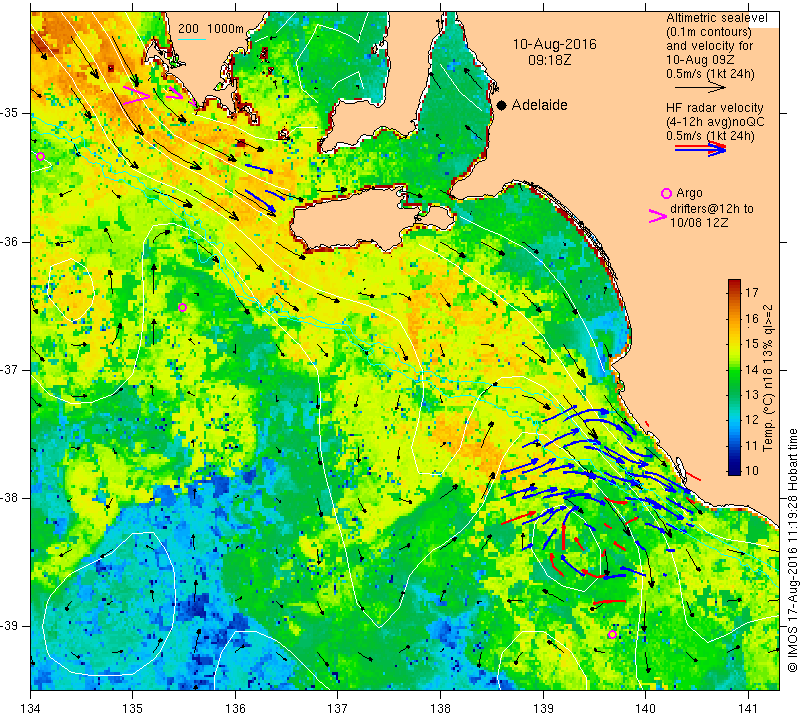Select Argo float marker near 134.1°E, 35.3°S
This screenshot has height=720, width=800.
[x=41, y=156]
